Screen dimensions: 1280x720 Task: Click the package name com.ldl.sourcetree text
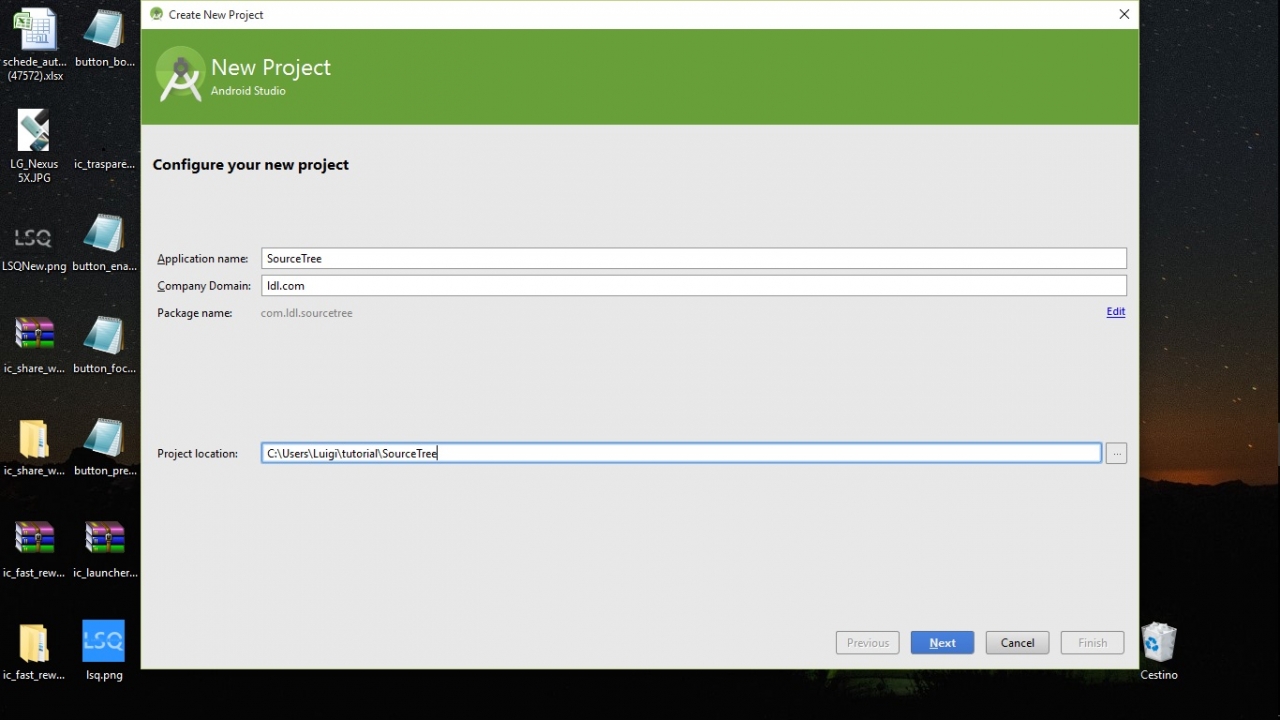click(x=306, y=313)
